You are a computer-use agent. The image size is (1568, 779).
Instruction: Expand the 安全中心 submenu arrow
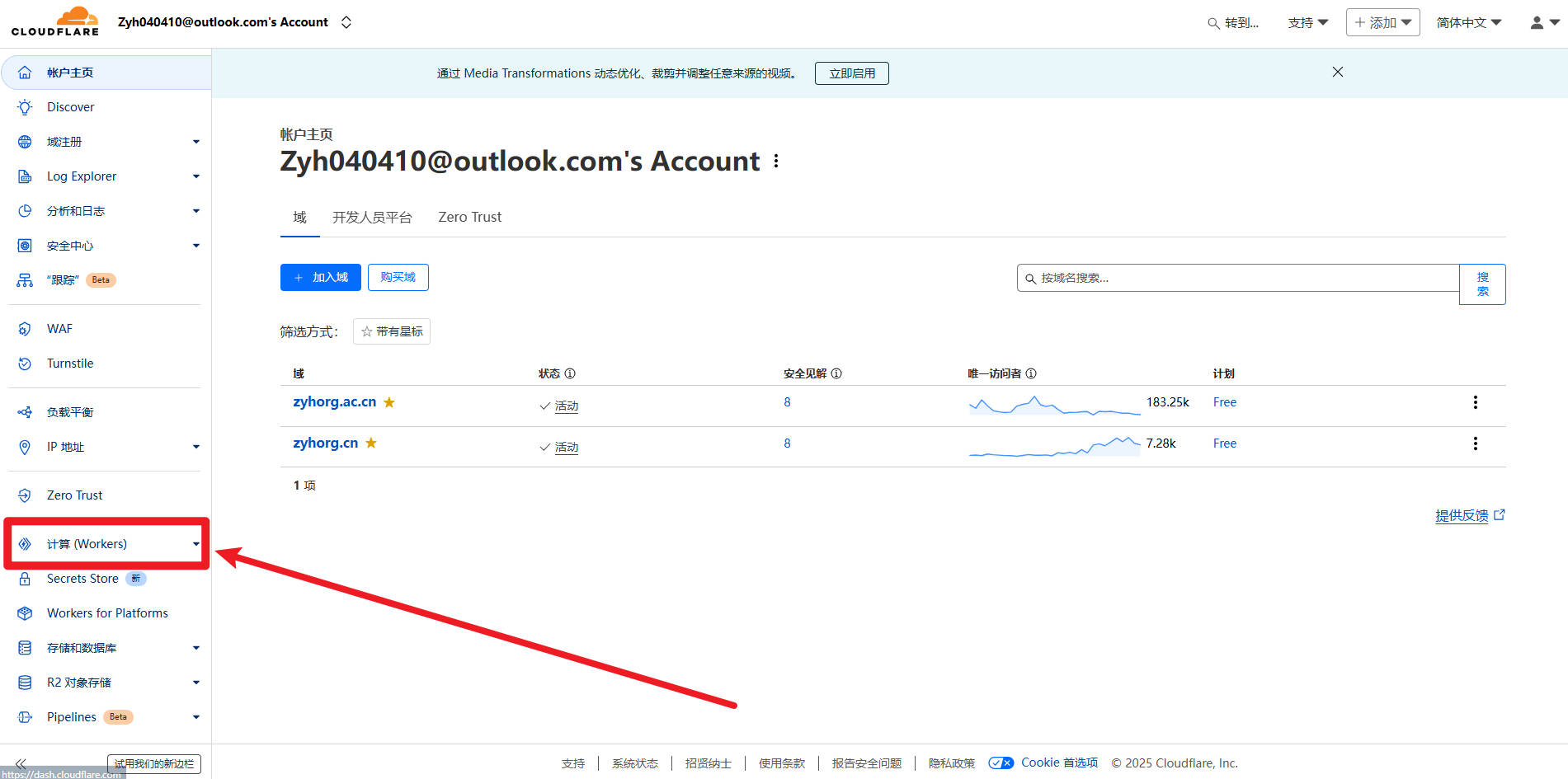pyautogui.click(x=196, y=246)
